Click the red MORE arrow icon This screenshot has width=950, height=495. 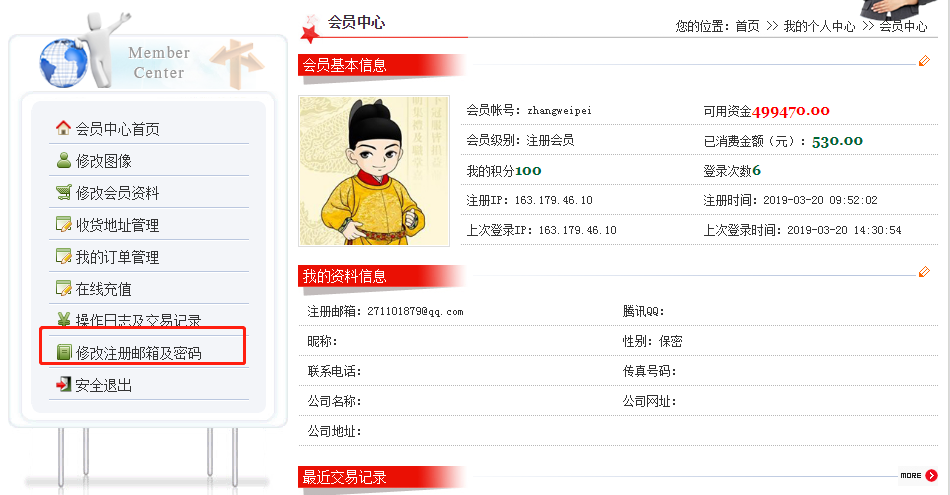pos(932,476)
